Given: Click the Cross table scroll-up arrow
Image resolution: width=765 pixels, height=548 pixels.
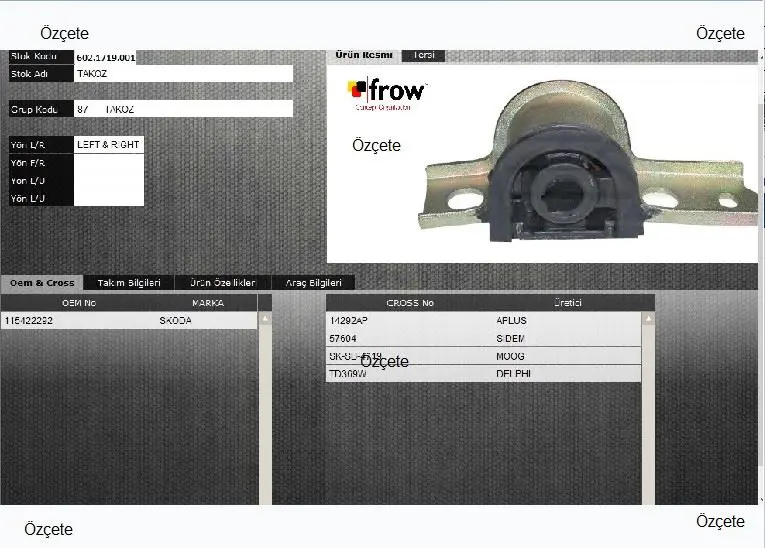Looking at the screenshot, I should coord(648,319).
